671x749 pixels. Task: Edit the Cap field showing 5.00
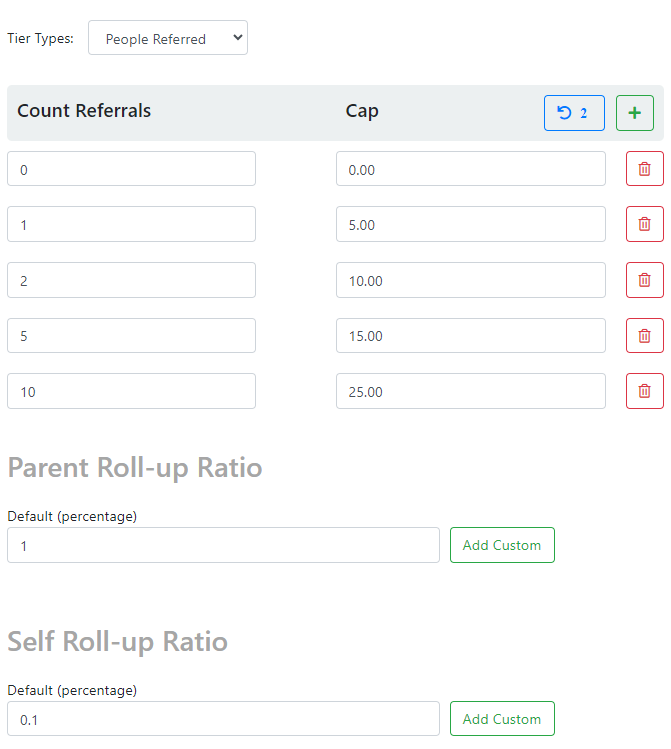coord(470,224)
